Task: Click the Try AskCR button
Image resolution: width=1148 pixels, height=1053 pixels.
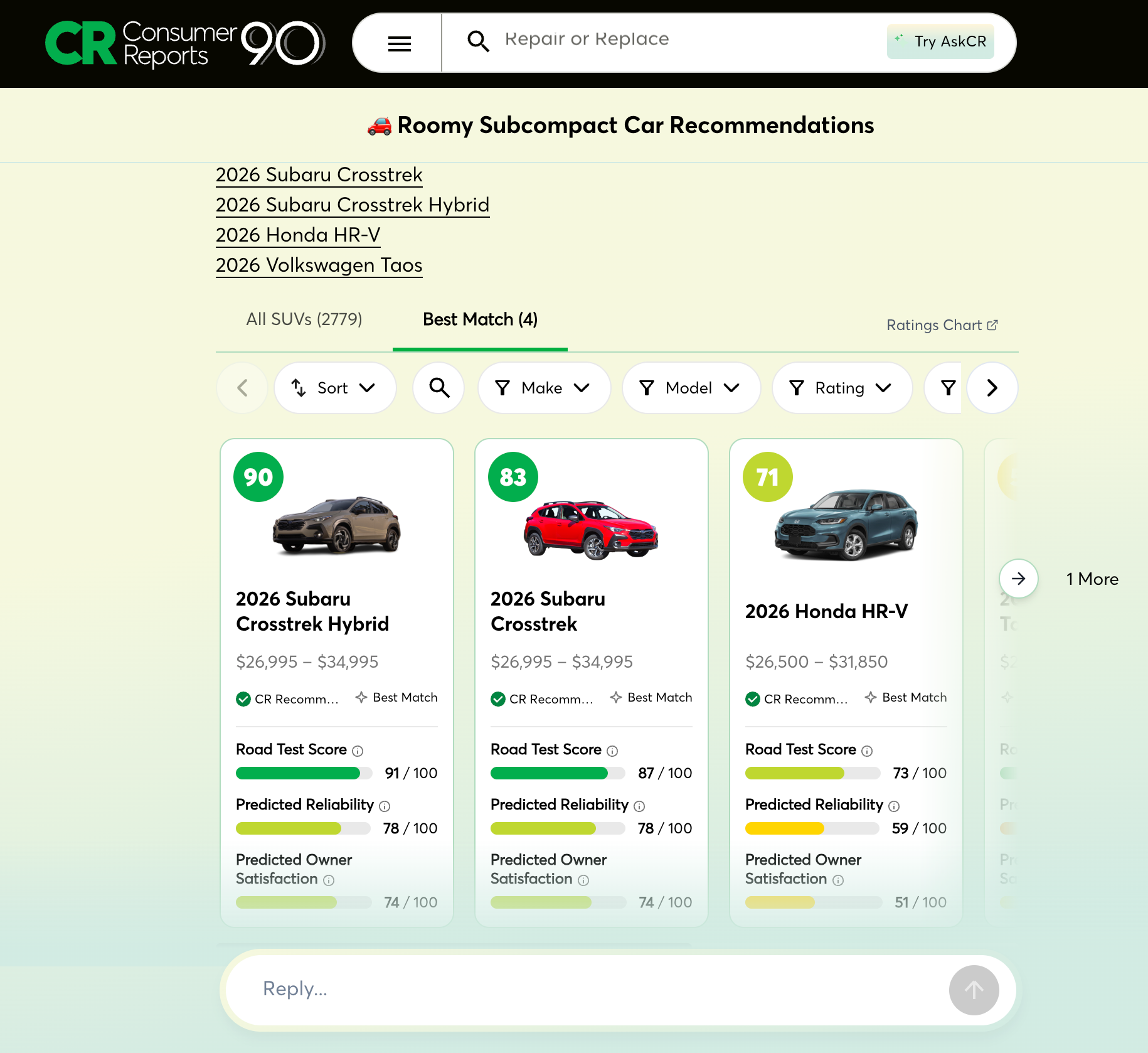Action: [940, 41]
